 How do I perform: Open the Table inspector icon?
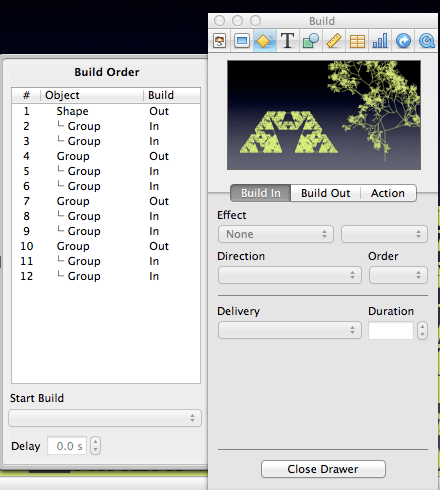(x=357, y=41)
